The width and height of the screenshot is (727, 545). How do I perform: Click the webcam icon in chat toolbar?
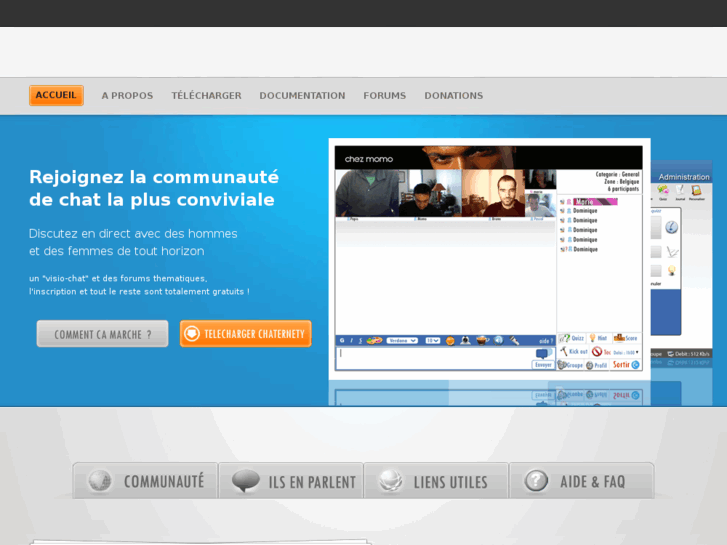click(466, 340)
